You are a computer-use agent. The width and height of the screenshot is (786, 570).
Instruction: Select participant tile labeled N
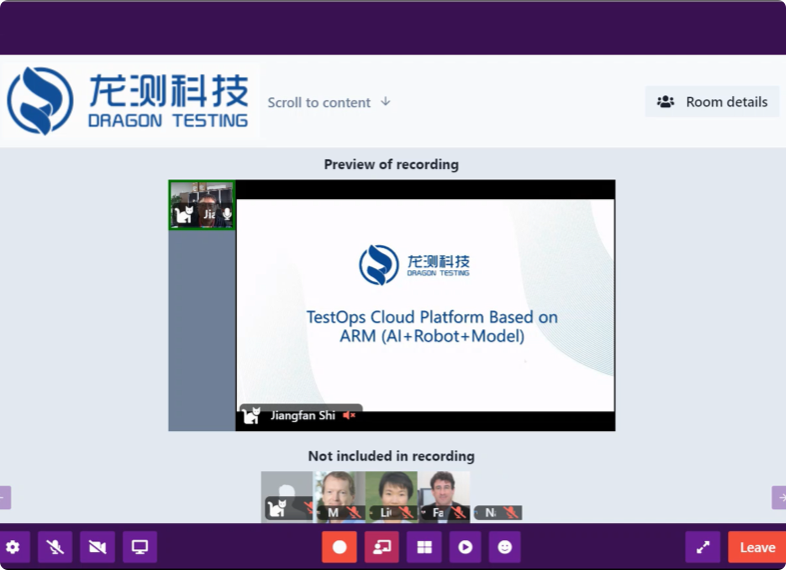(498, 512)
